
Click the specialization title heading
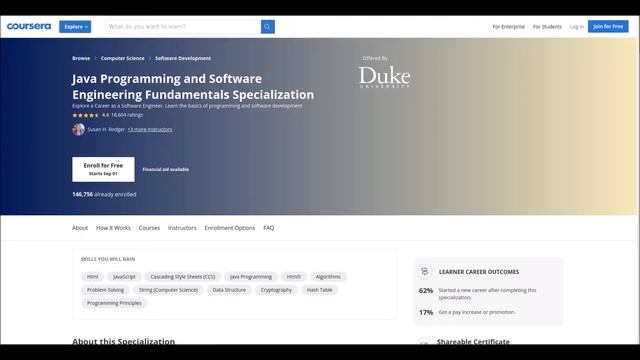click(x=193, y=87)
